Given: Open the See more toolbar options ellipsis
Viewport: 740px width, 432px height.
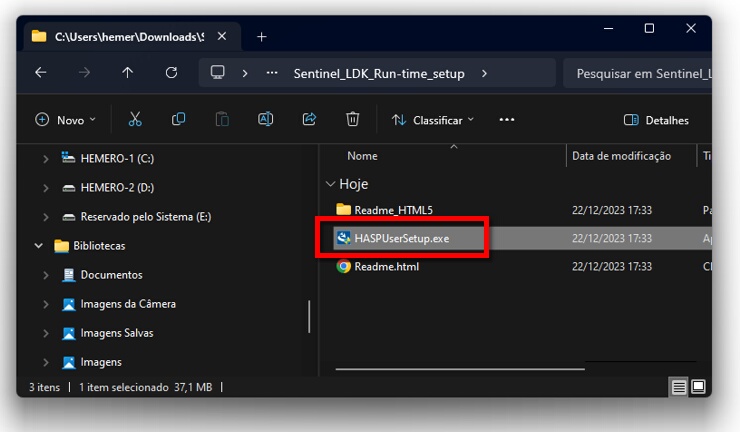Looking at the screenshot, I should tap(507, 120).
